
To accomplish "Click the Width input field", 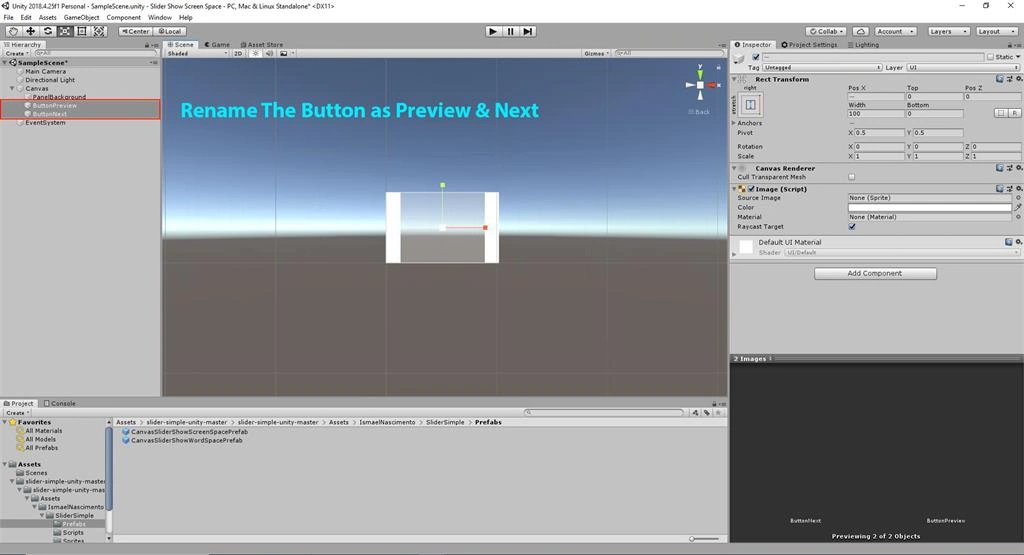I will click(x=876, y=114).
